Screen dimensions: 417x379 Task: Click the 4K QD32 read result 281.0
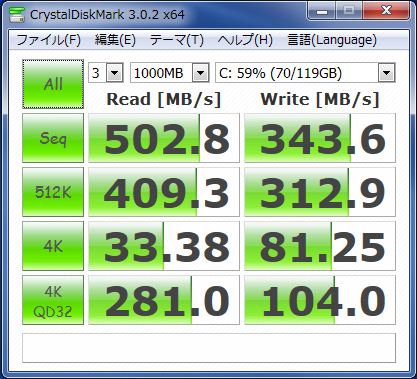click(x=164, y=300)
